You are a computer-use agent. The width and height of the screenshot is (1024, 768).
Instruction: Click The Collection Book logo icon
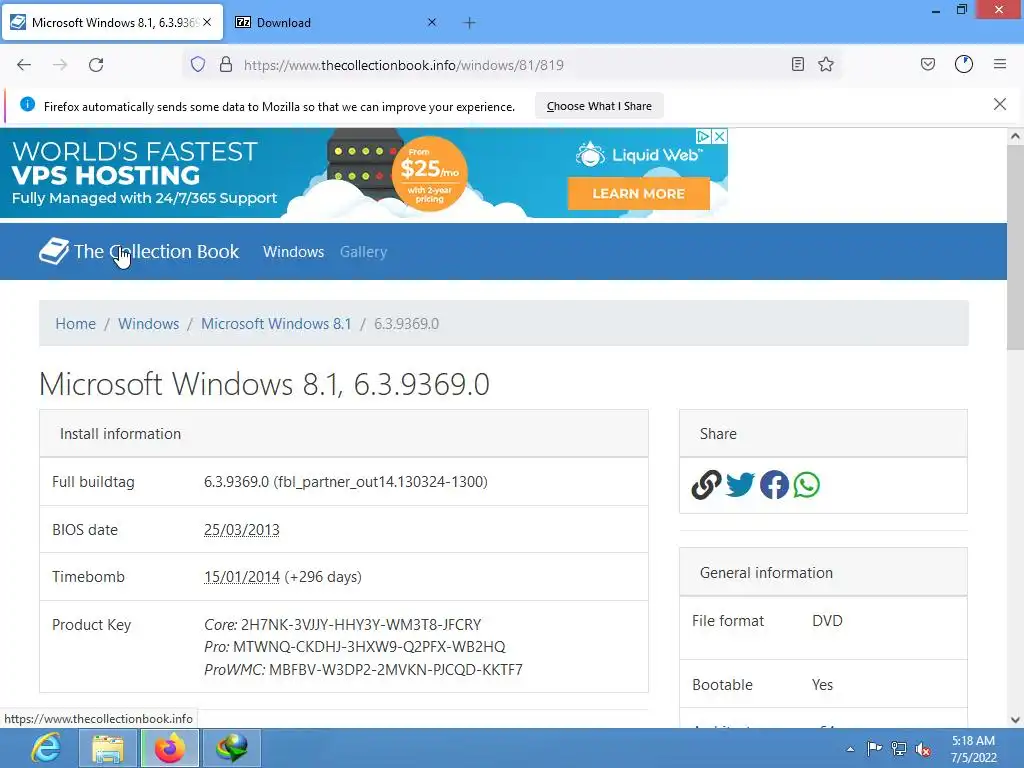click(54, 251)
